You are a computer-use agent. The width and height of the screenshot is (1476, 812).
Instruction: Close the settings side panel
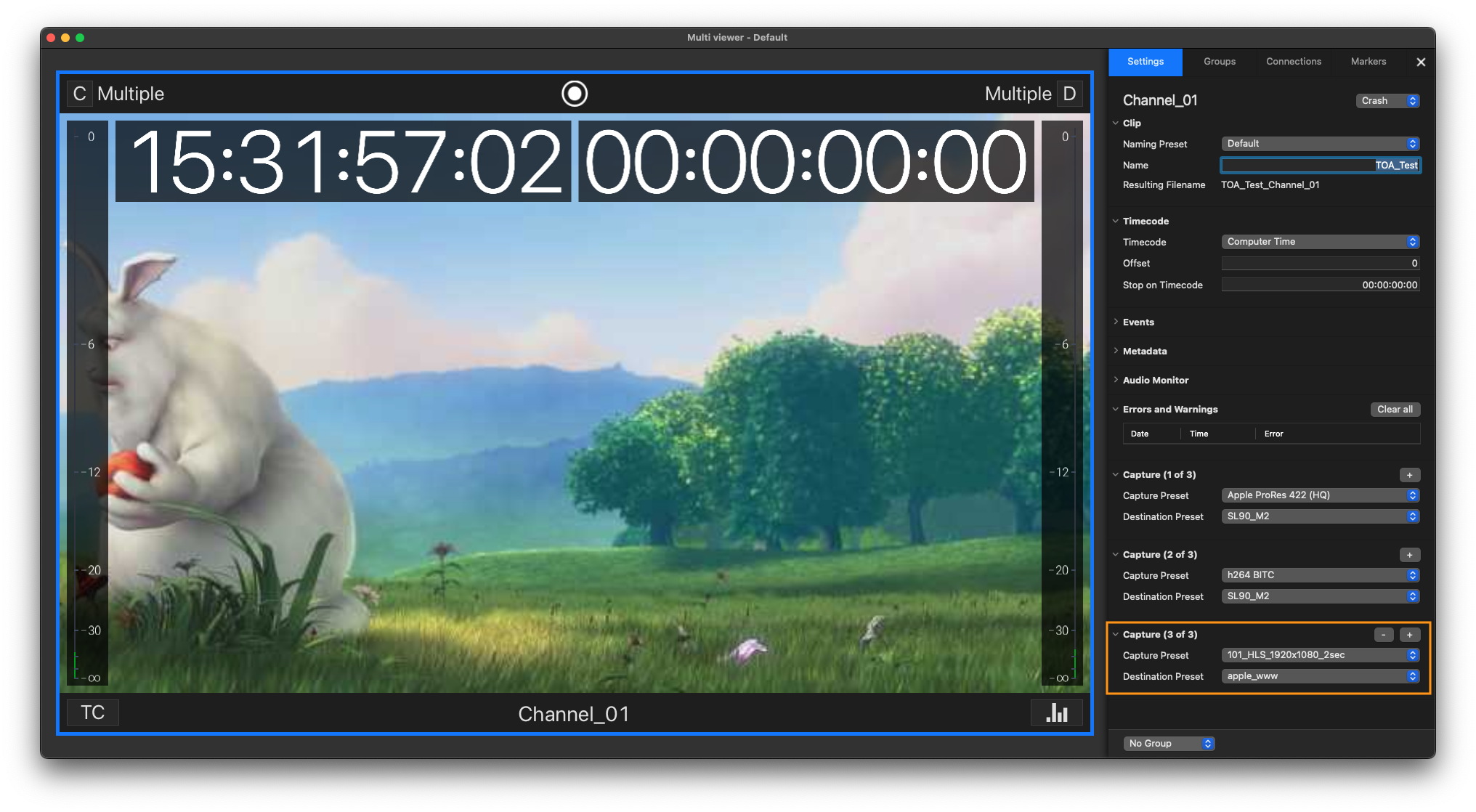[1421, 62]
